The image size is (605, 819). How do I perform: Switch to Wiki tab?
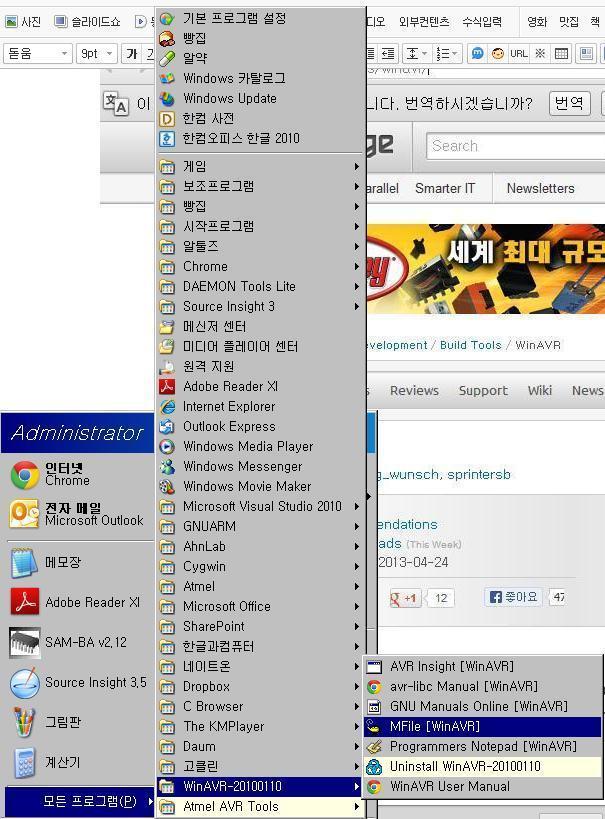pos(540,390)
